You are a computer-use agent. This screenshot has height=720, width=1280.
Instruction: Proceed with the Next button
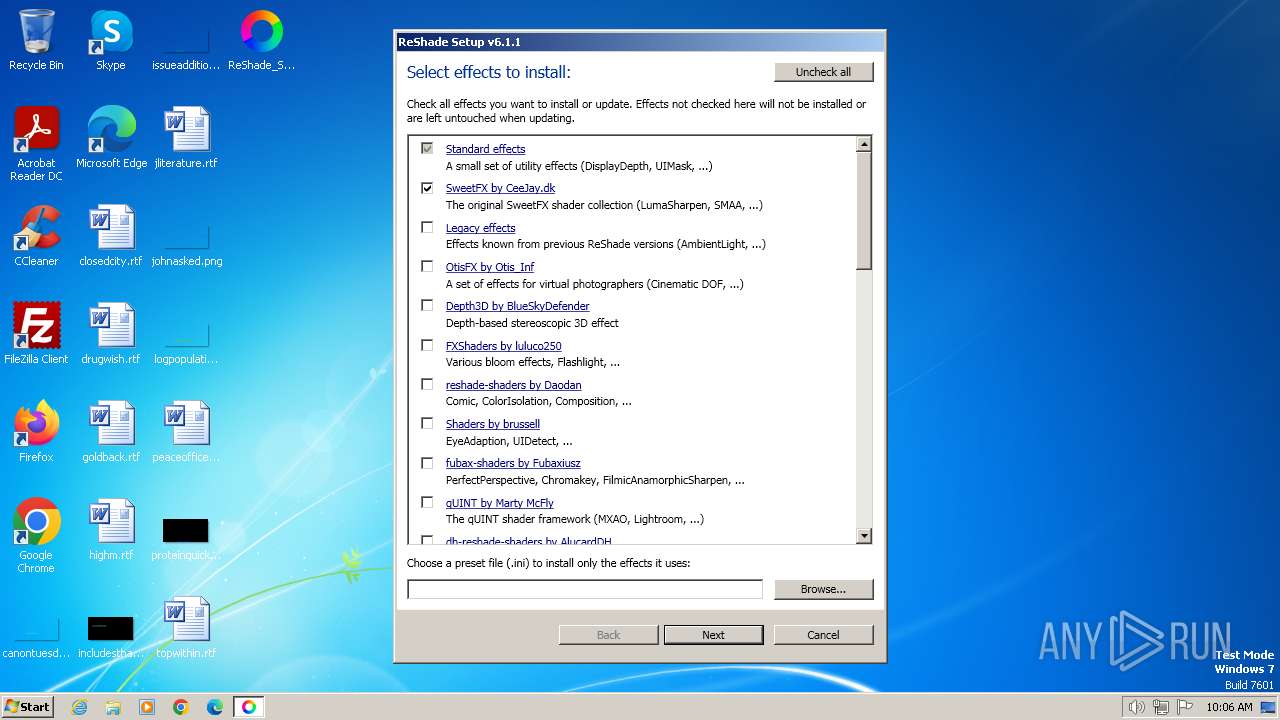coord(713,635)
